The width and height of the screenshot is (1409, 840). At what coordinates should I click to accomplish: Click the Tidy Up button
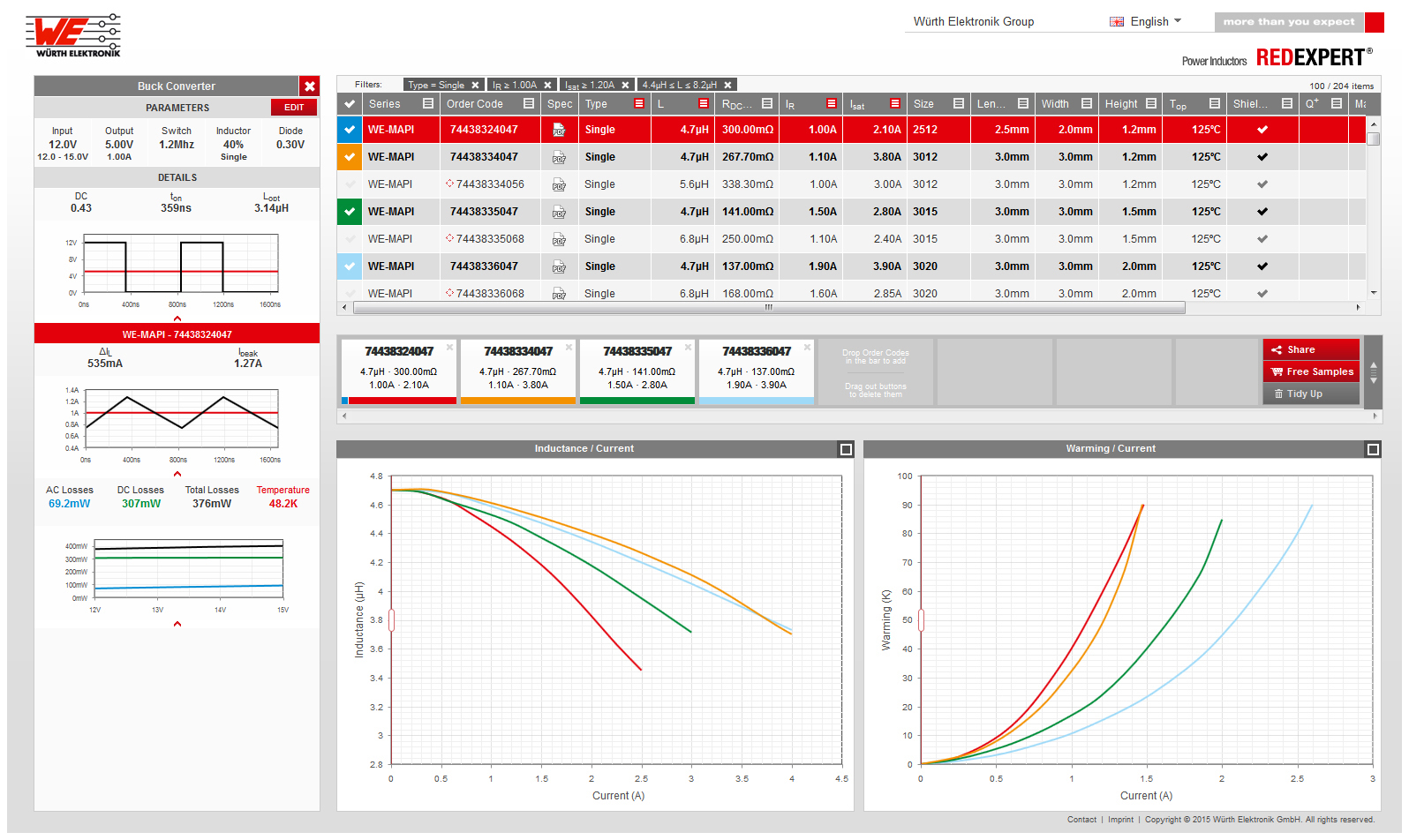pos(1311,394)
